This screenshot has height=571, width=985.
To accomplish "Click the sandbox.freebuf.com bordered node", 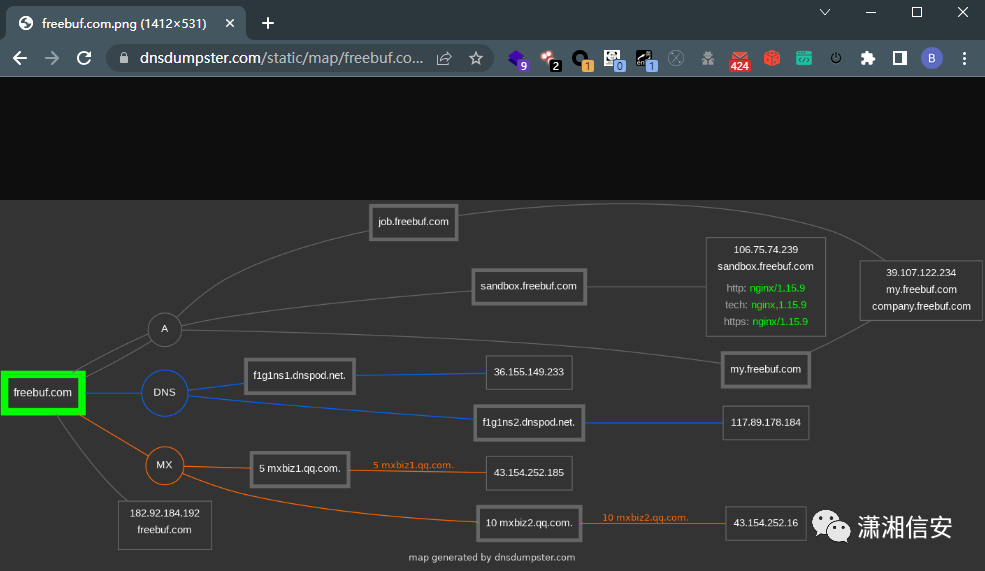I will [529, 286].
